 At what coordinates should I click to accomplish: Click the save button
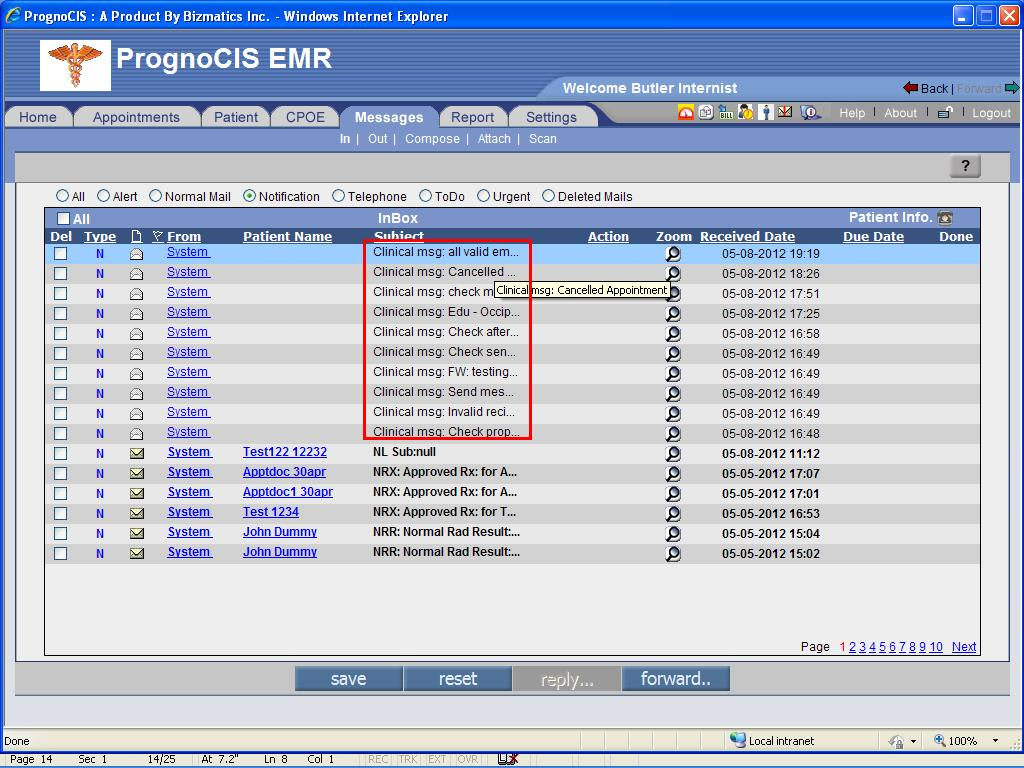(349, 679)
